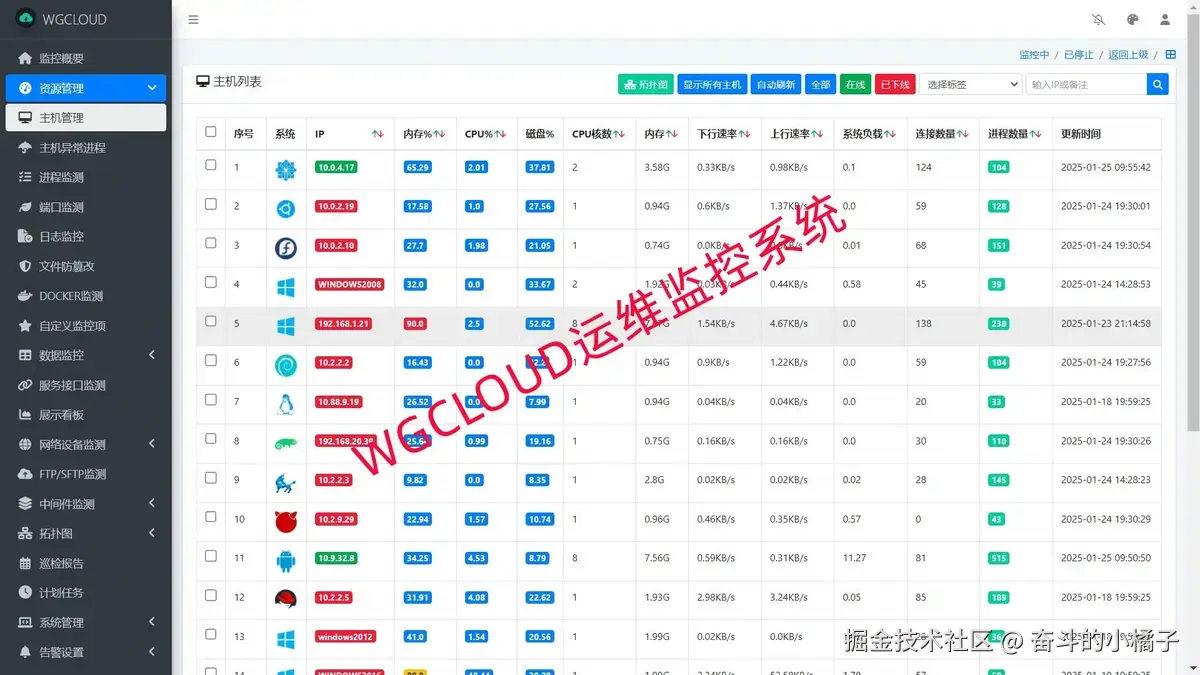Check the row 7 checkbox for 10.88.9.19
Viewport: 1200px width, 675px height.
coord(210,399)
